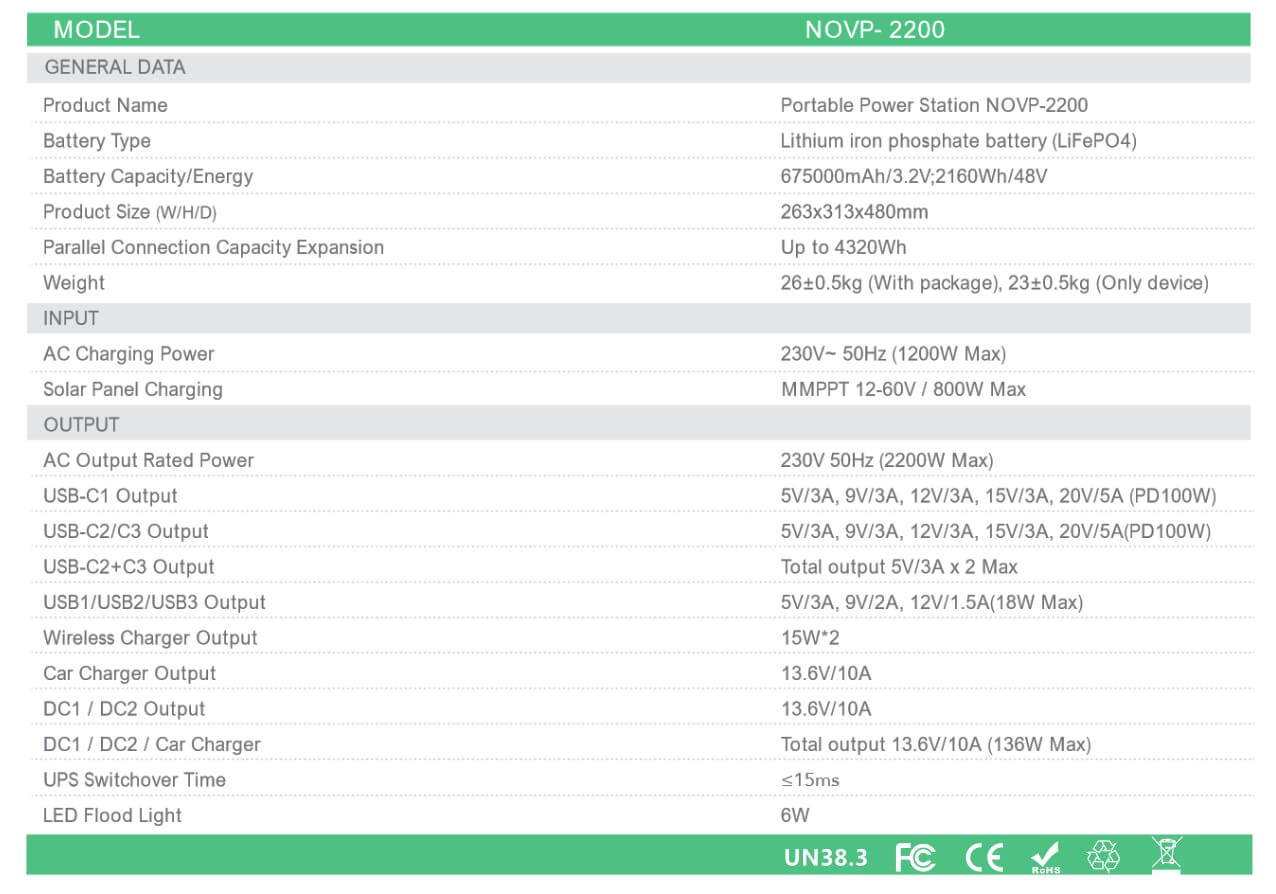Click the crossed-out wheelie bin icon
The width and height of the screenshot is (1276, 894).
click(1165, 854)
